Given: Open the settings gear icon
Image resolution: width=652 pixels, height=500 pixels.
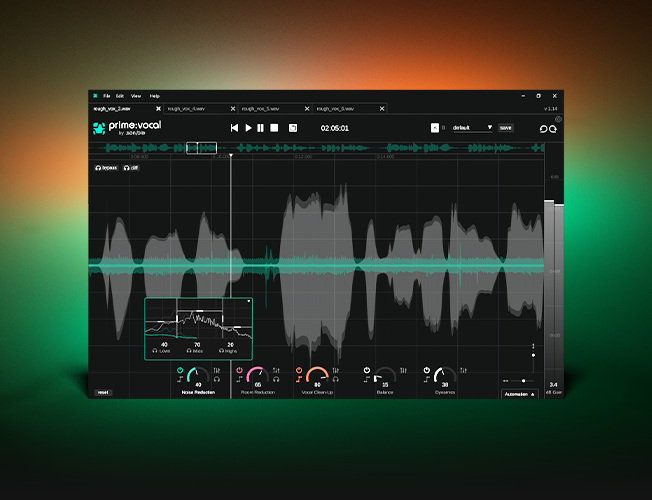Looking at the screenshot, I should [558, 119].
